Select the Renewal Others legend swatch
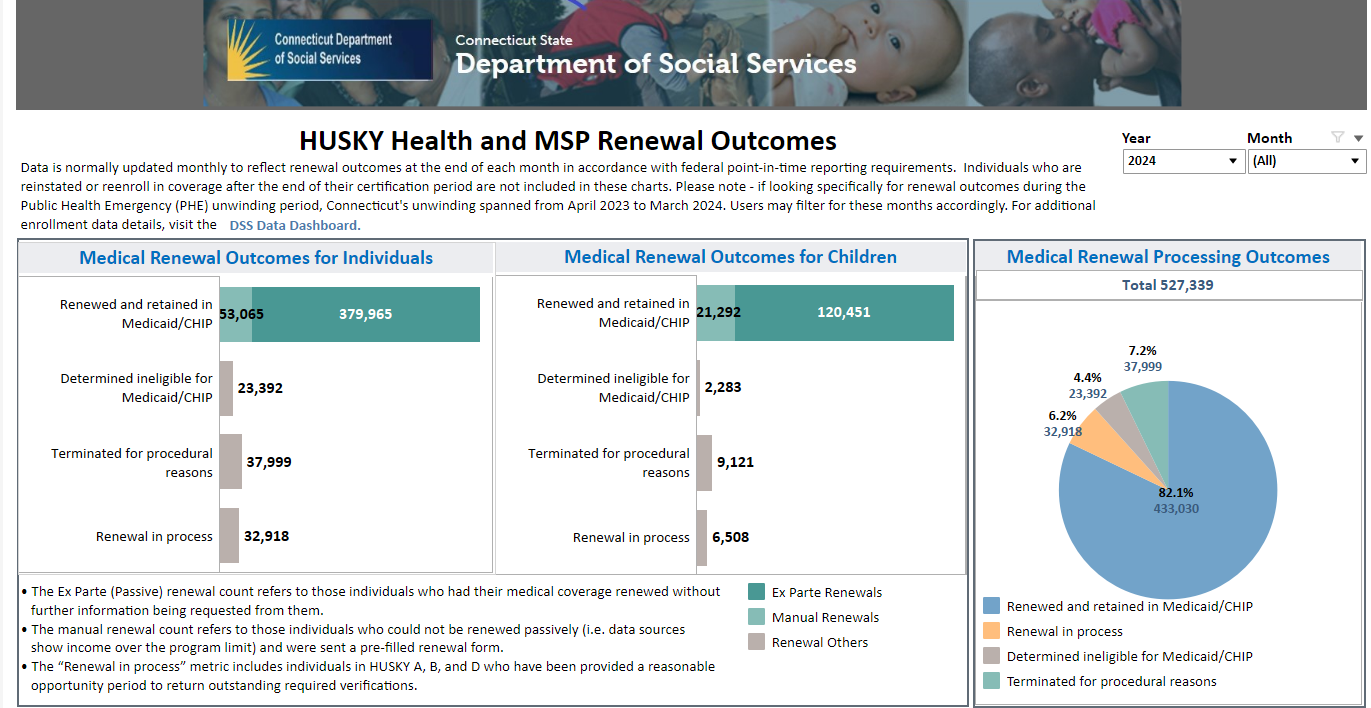The width and height of the screenshot is (1371, 708). click(x=756, y=642)
